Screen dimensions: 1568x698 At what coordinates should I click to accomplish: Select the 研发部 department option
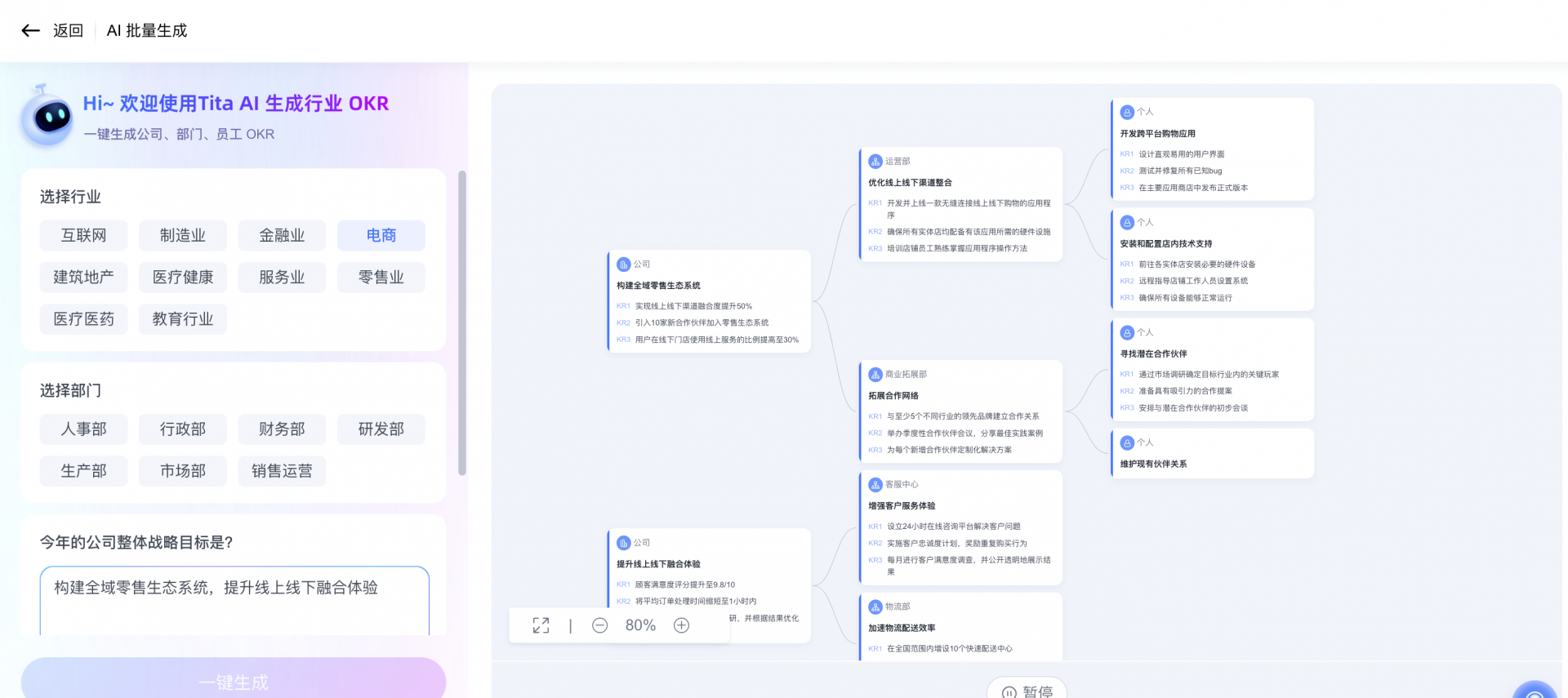point(381,429)
